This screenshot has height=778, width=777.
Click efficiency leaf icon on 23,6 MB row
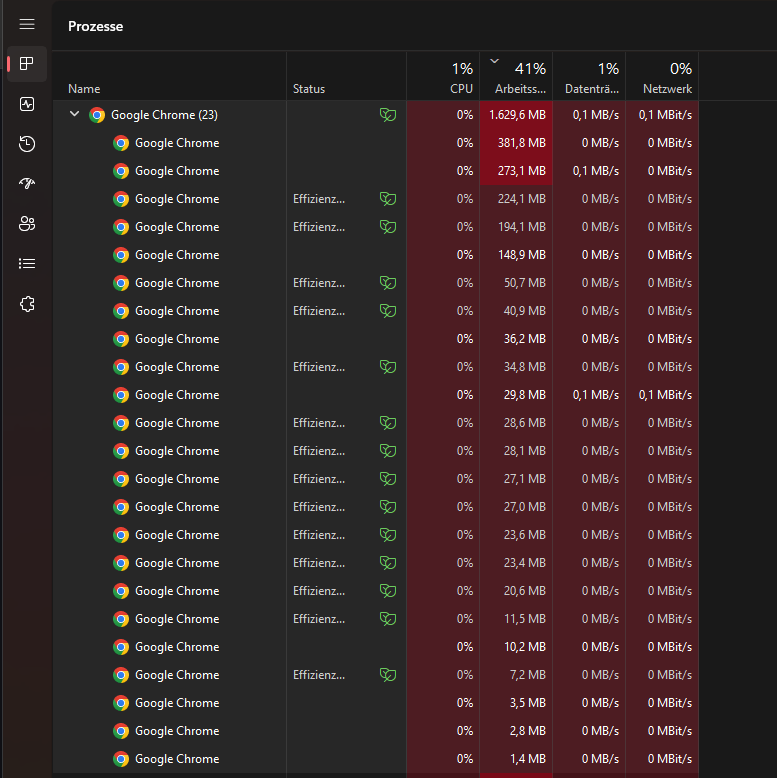point(388,535)
